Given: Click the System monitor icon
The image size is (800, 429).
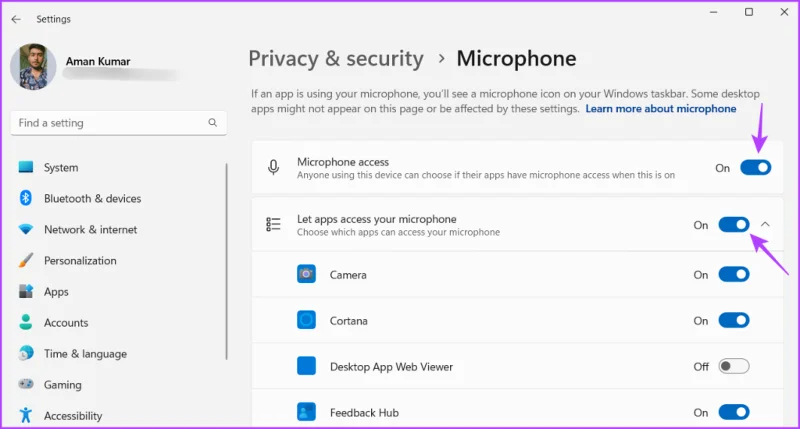Looking at the screenshot, I should [x=26, y=167].
